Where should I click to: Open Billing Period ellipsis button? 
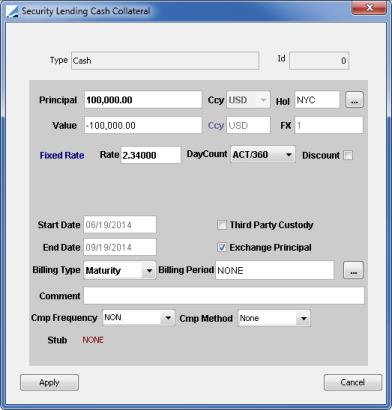(x=353, y=270)
